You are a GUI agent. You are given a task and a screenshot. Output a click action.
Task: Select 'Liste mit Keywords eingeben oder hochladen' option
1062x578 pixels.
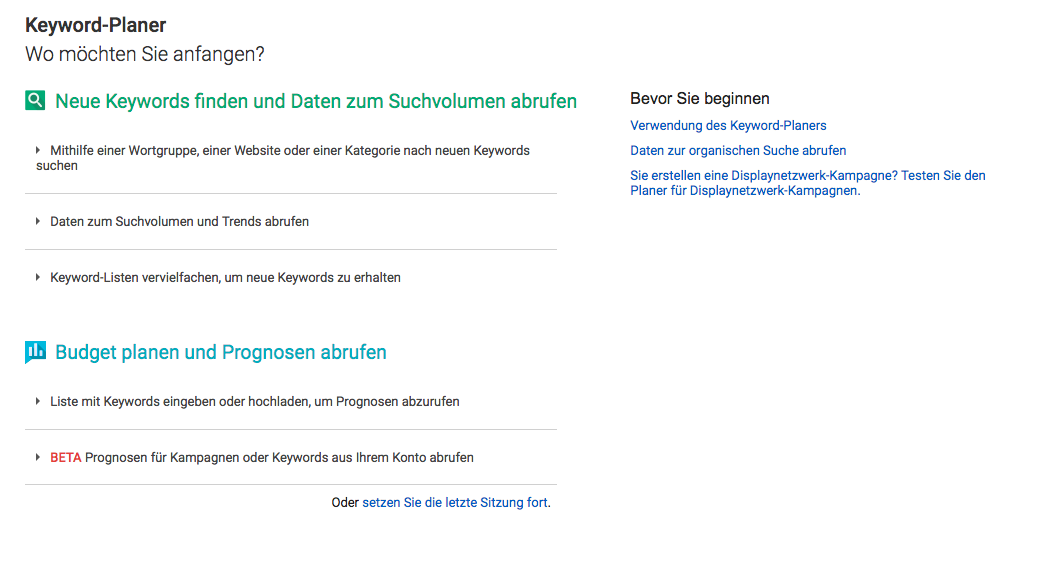(255, 401)
